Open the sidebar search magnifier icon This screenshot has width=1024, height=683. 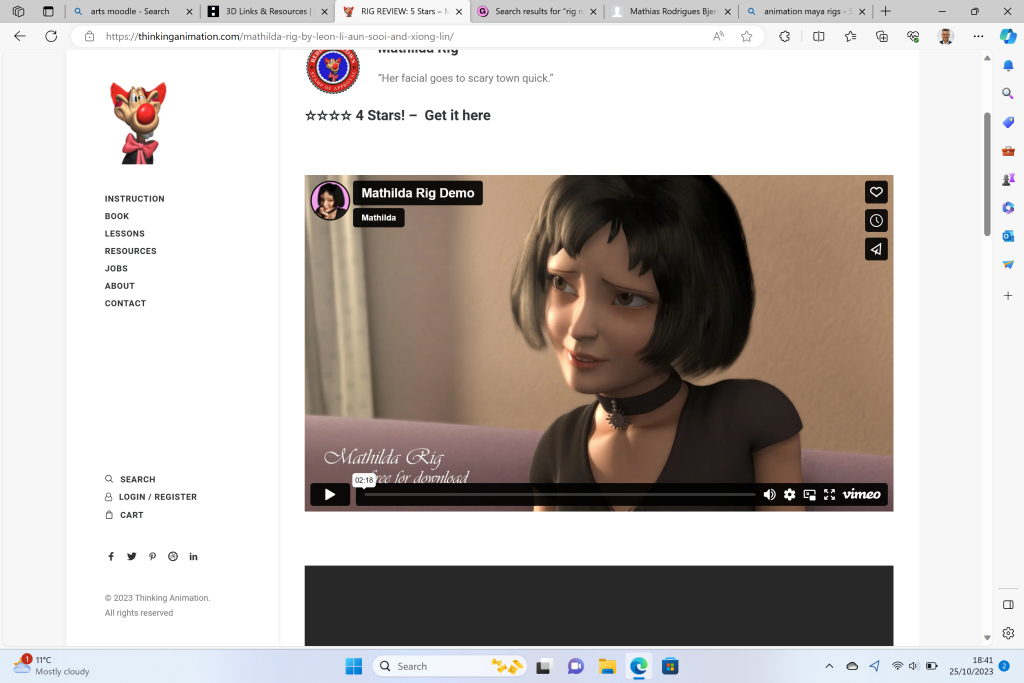pyautogui.click(x=1008, y=93)
